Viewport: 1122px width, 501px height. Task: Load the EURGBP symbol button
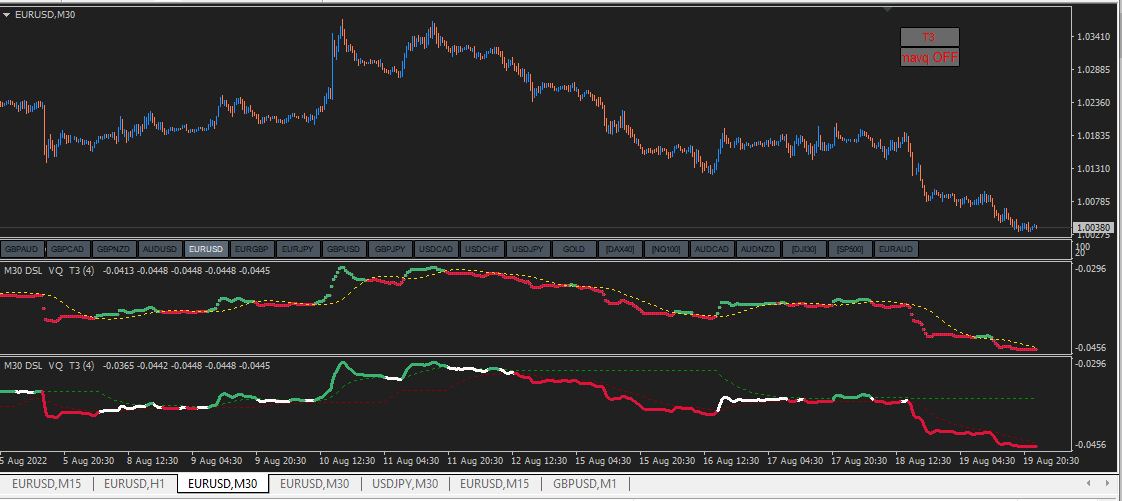(253, 249)
